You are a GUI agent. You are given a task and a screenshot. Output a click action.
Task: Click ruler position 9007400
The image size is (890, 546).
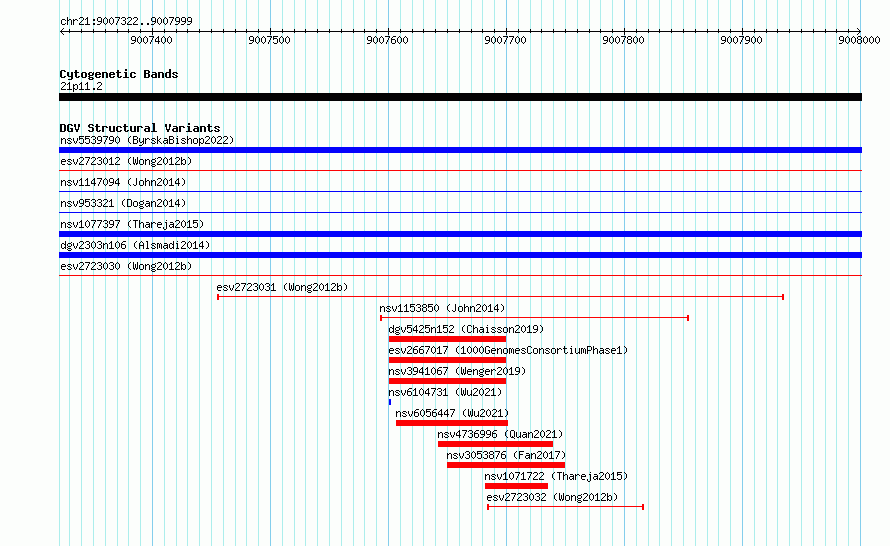(x=151, y=40)
